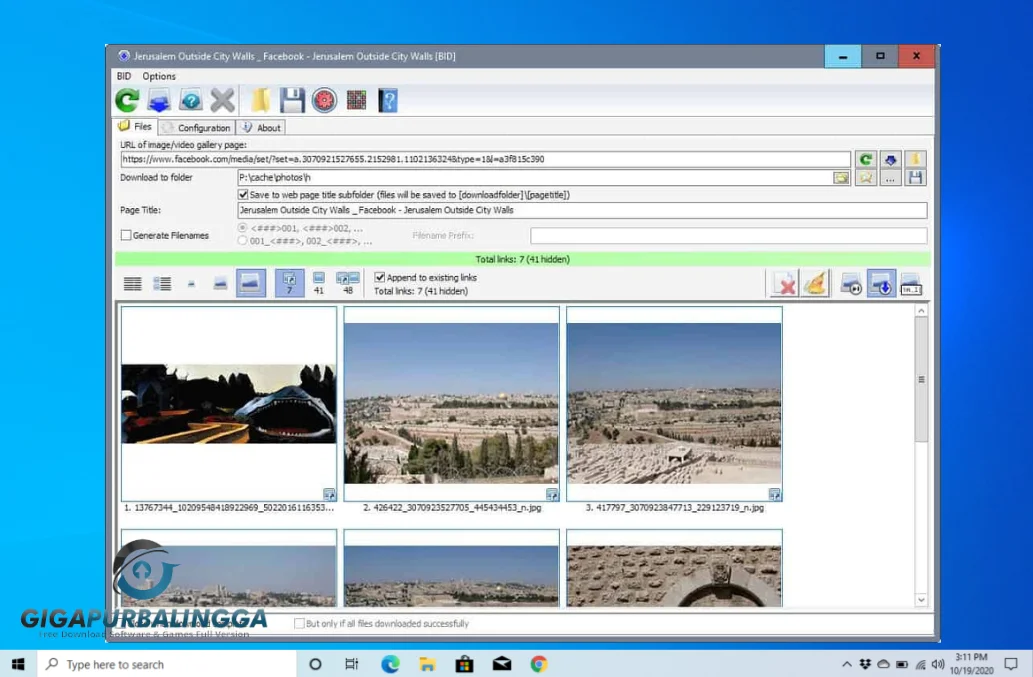Switch to the Files tab
The image size is (1033, 677).
click(136, 126)
